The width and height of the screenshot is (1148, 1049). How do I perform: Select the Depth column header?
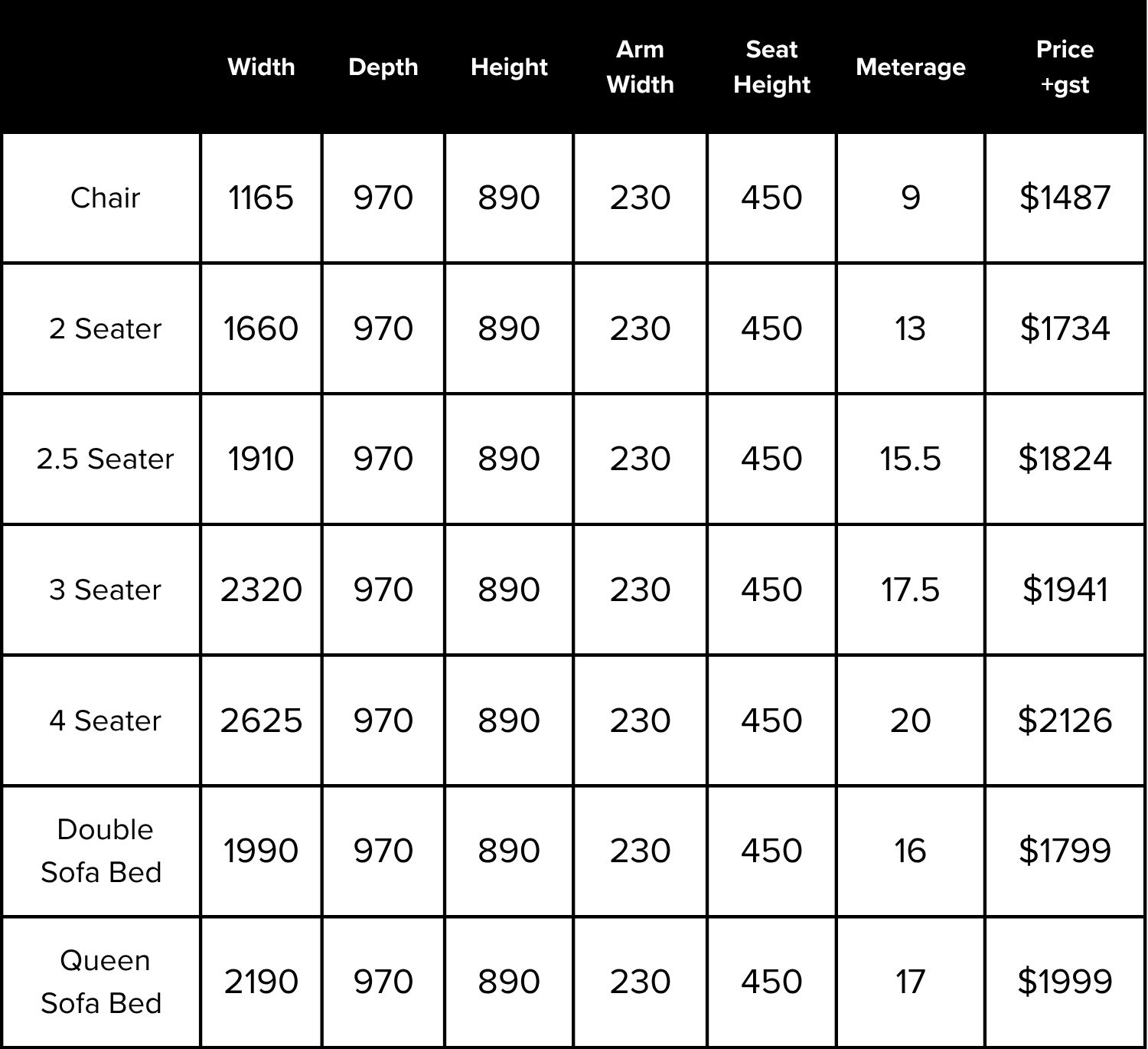point(383,67)
